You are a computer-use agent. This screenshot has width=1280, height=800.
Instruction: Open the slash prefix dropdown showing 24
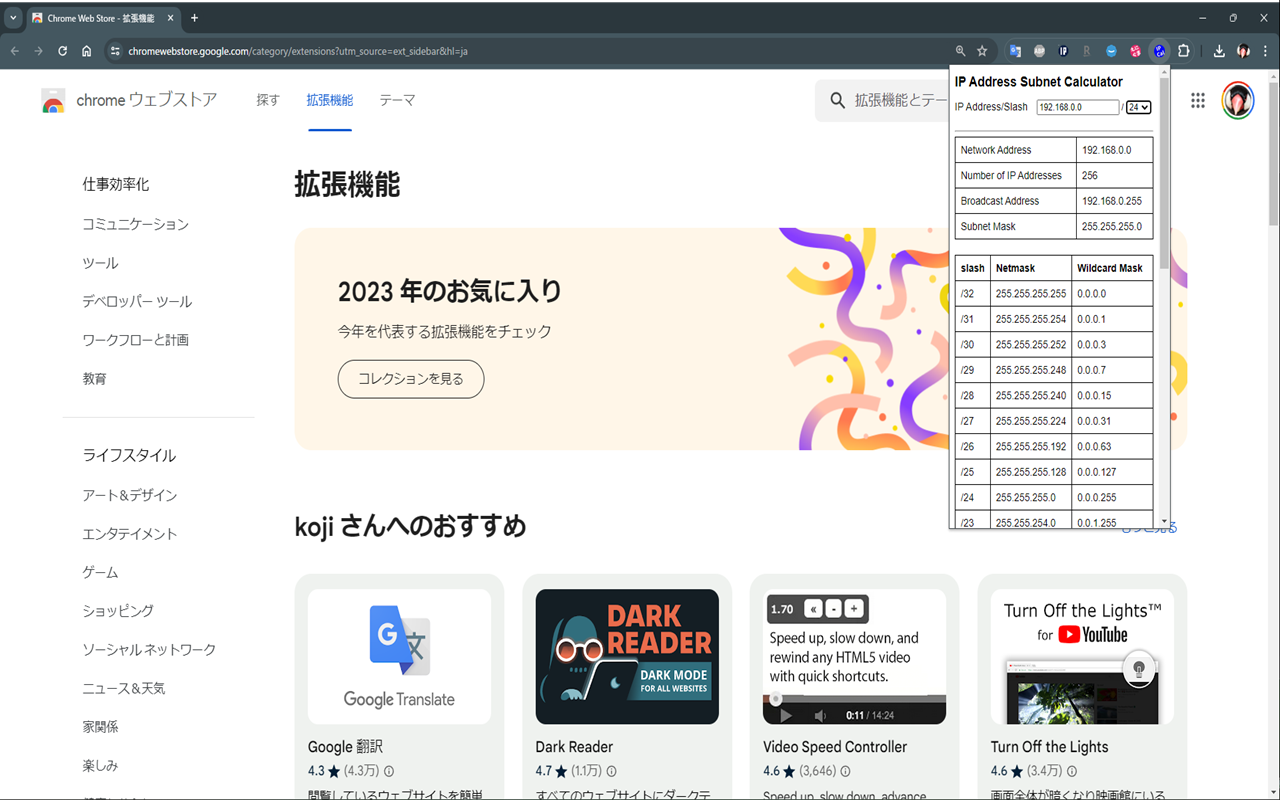[1138, 107]
